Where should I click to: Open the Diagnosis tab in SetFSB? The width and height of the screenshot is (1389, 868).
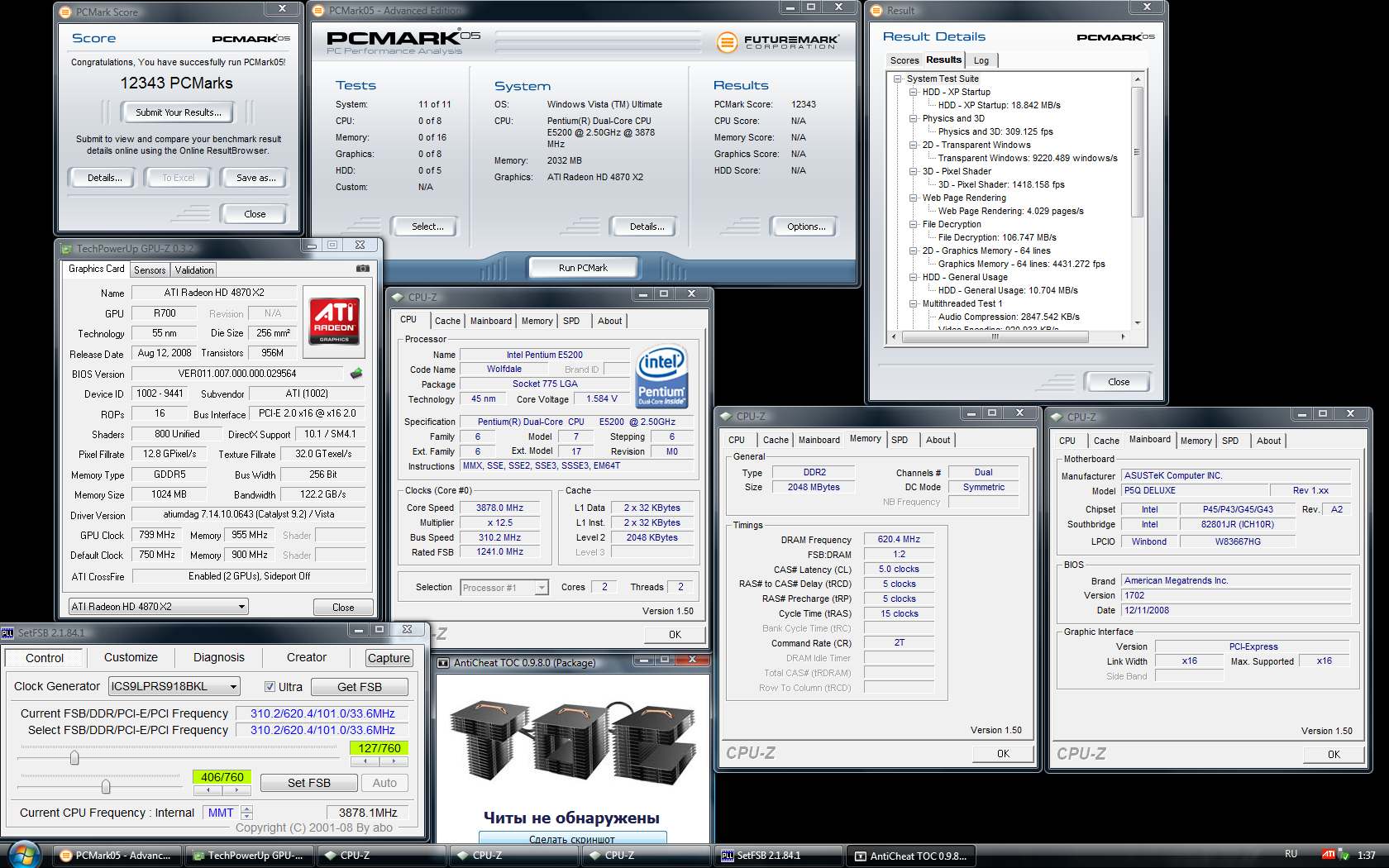(219, 658)
